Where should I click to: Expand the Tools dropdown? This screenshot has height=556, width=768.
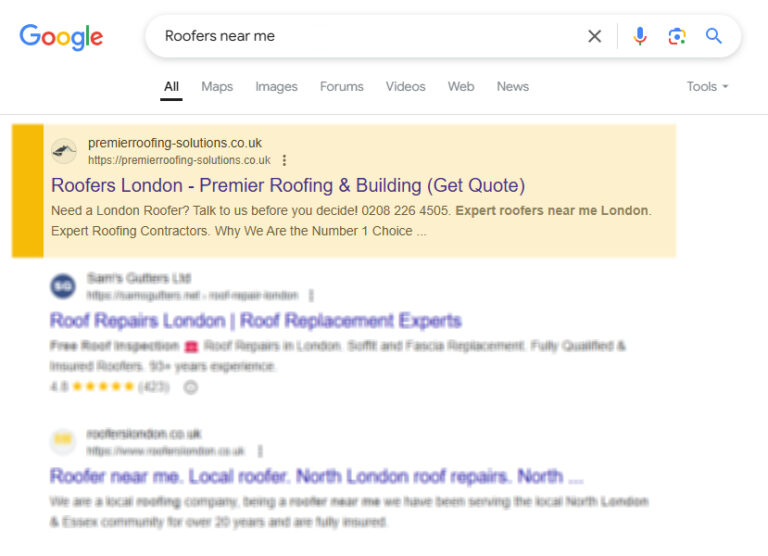click(707, 87)
